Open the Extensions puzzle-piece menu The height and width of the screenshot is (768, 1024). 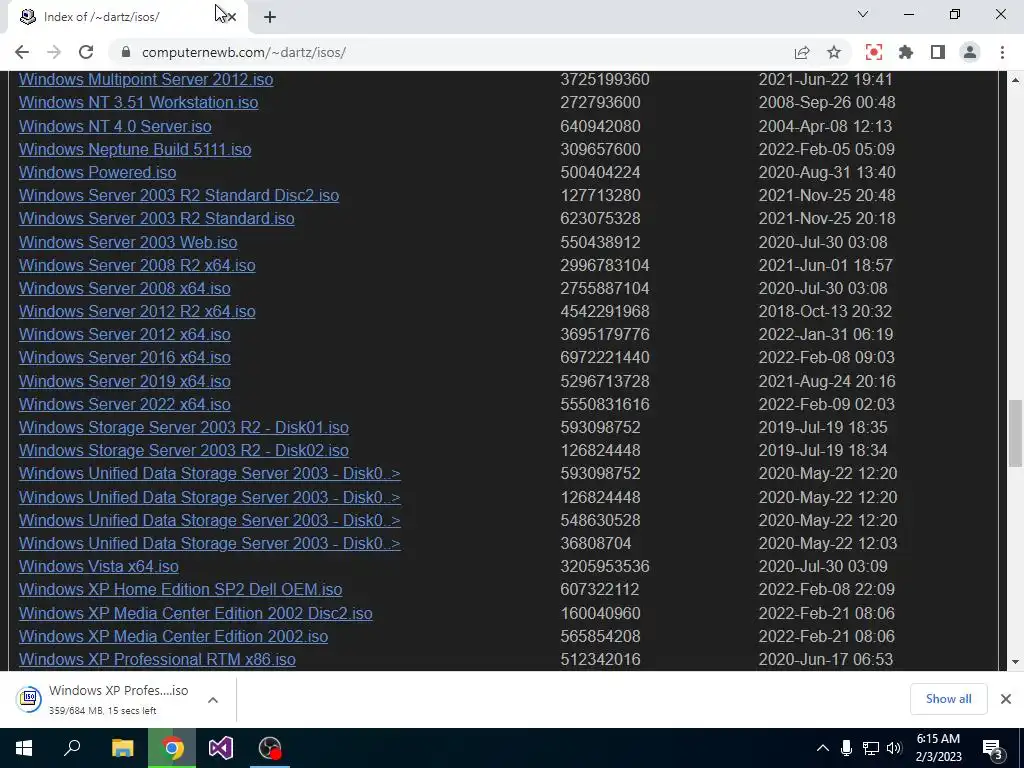[906, 52]
